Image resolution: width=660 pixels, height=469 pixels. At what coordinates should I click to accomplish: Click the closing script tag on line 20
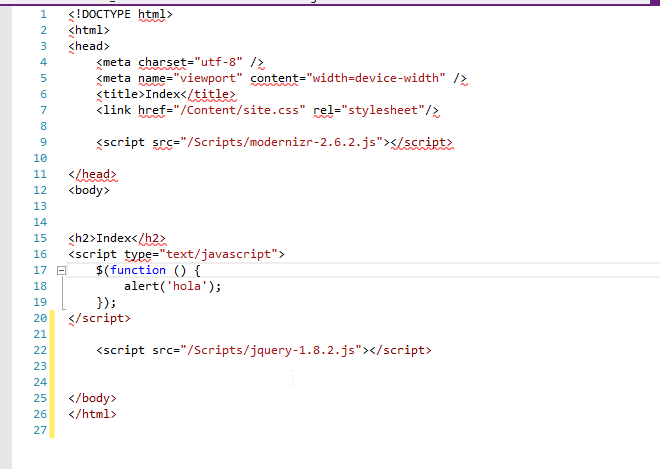point(99,318)
